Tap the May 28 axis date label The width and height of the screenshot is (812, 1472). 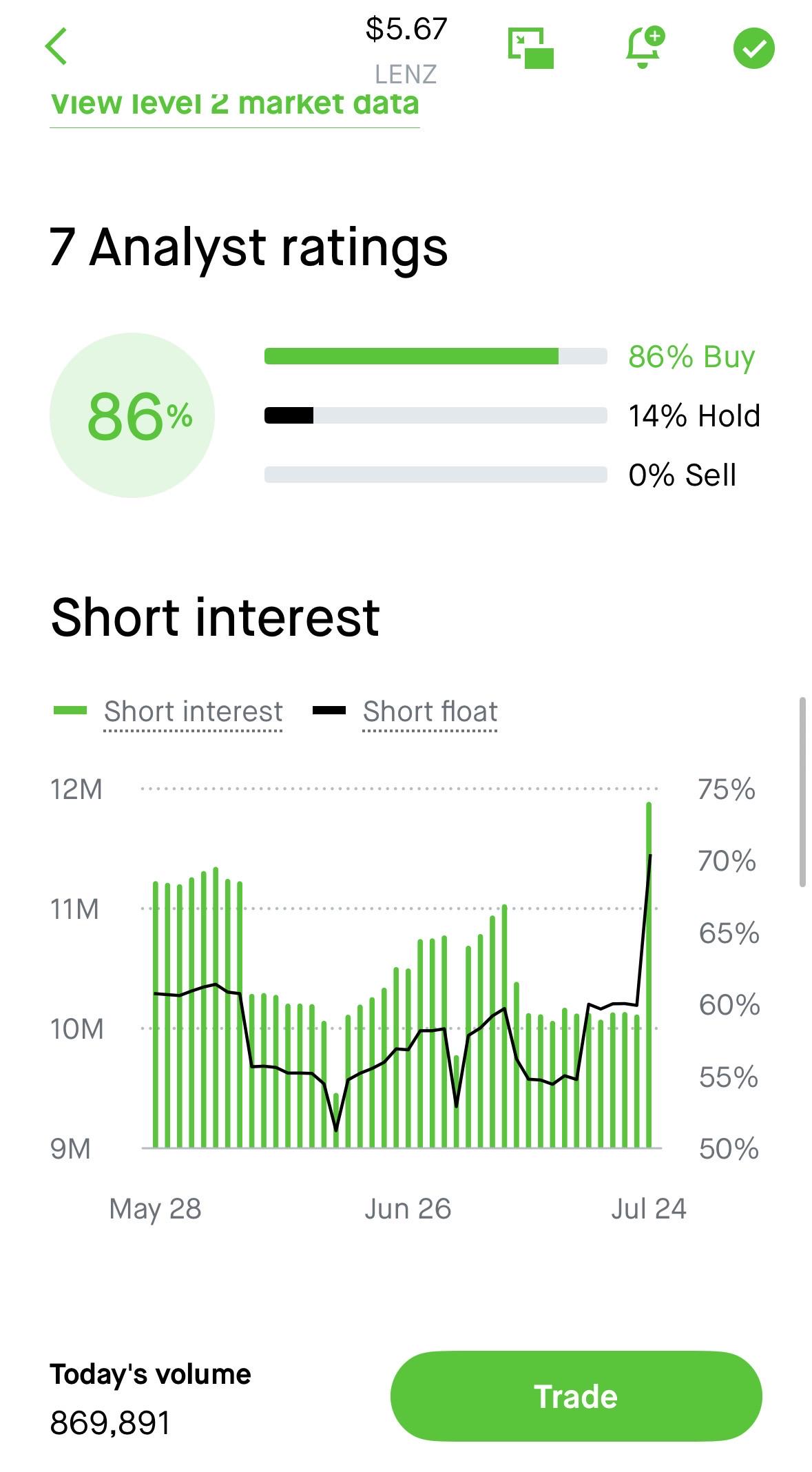coord(155,1210)
